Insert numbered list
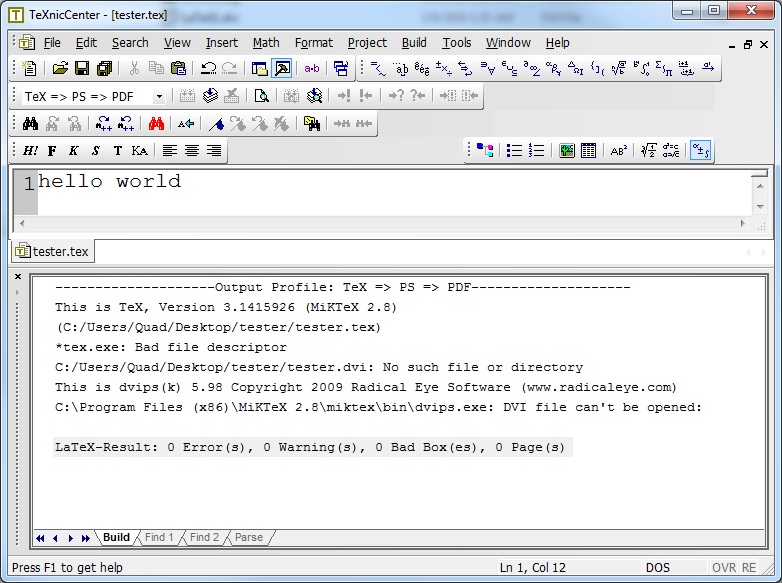This screenshot has height=583, width=782. [x=536, y=150]
